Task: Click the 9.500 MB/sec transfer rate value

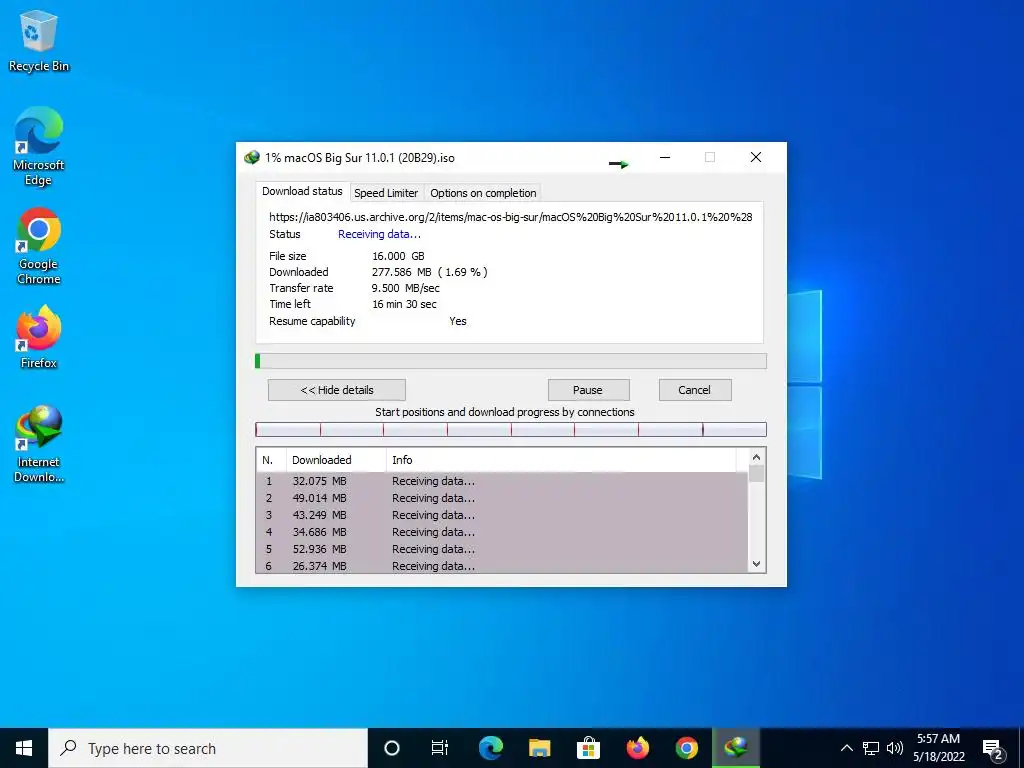Action: [x=406, y=288]
